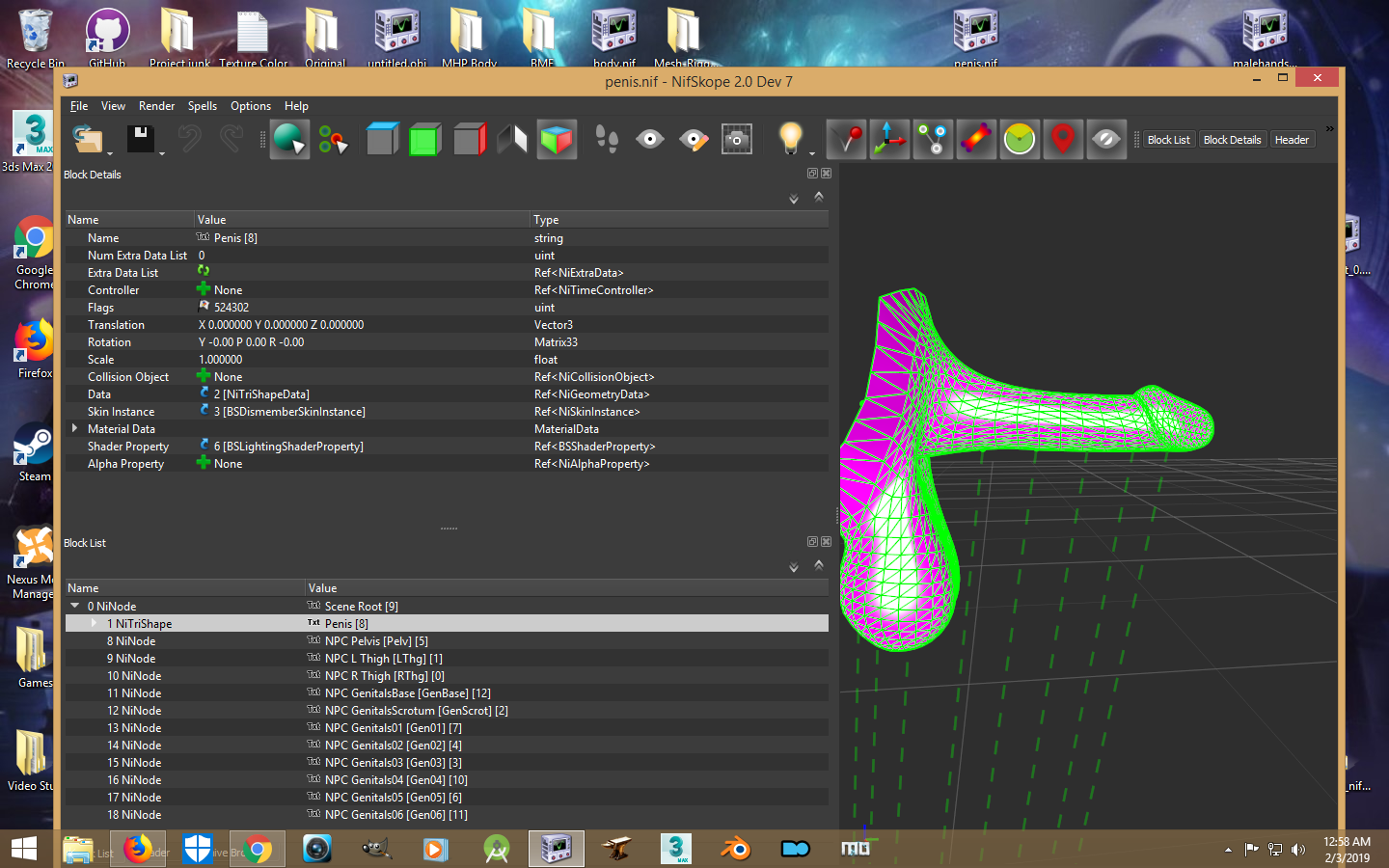
Task: Click the Block Details button
Action: pyautogui.click(x=1232, y=139)
